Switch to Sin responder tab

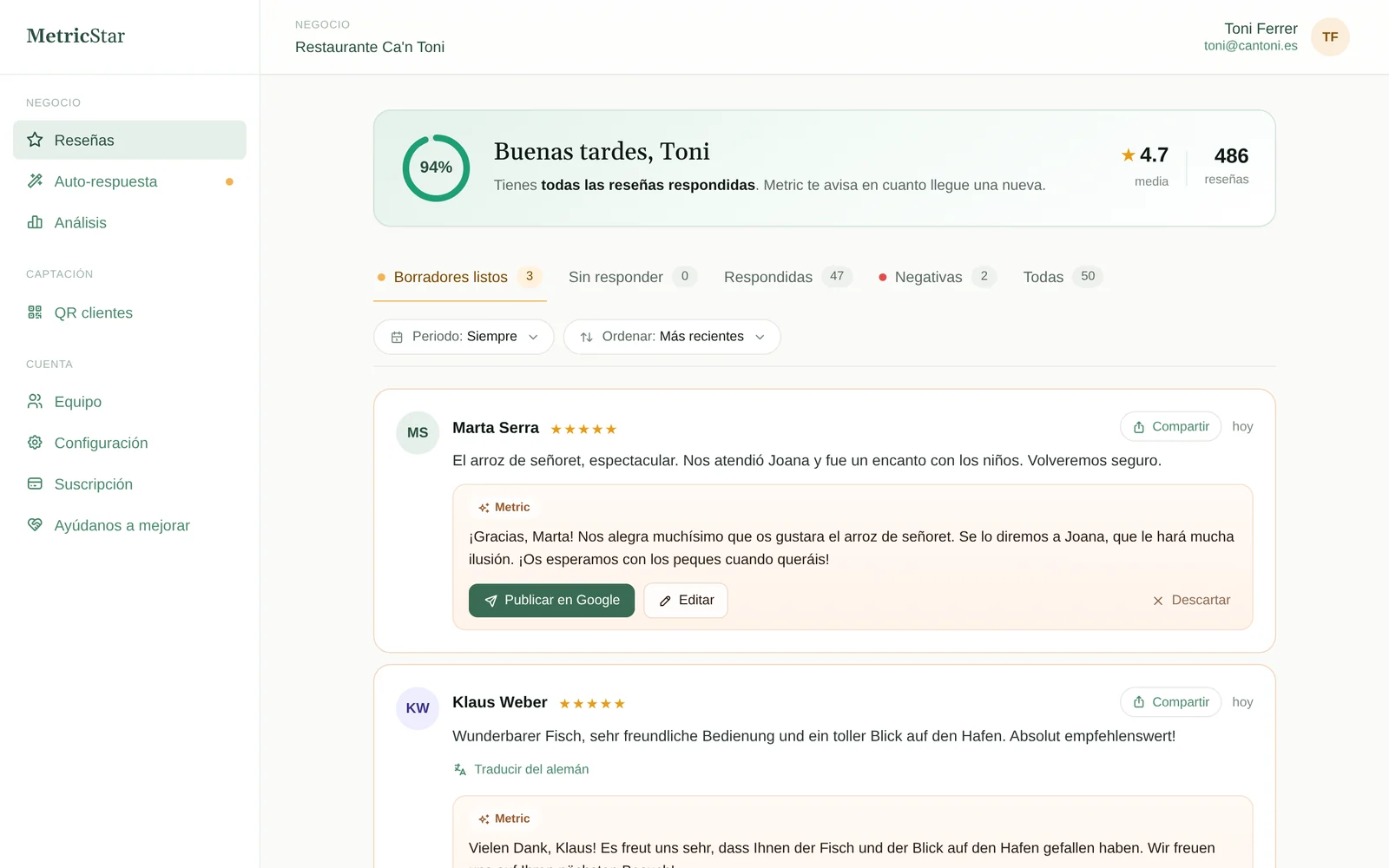click(x=633, y=277)
